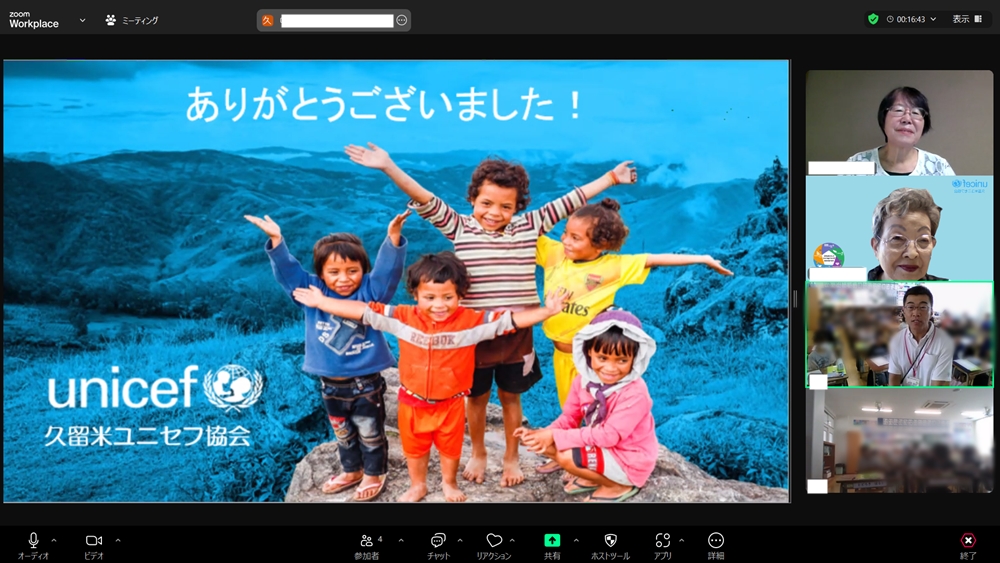This screenshot has width=1000, height=563.
Task: Expand the arrow next to 参加者
Action: pyautogui.click(x=401, y=540)
